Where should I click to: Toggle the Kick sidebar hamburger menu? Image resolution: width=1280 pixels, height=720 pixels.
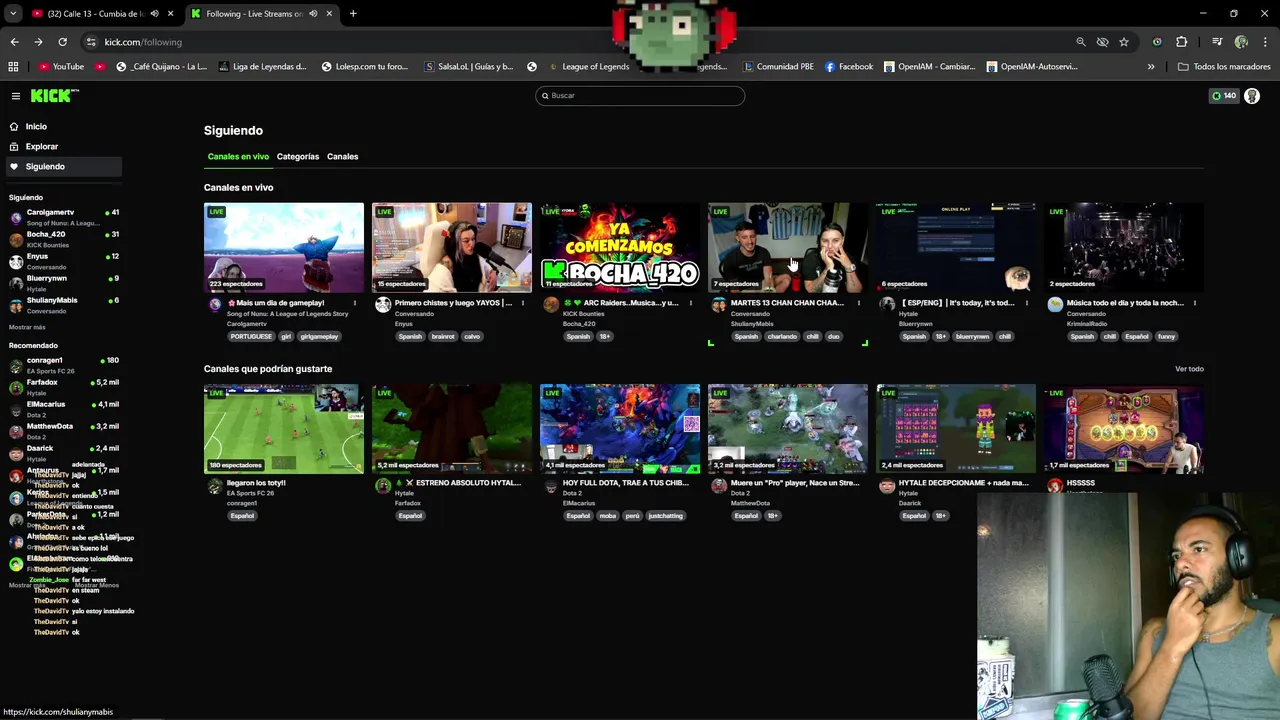coord(16,96)
